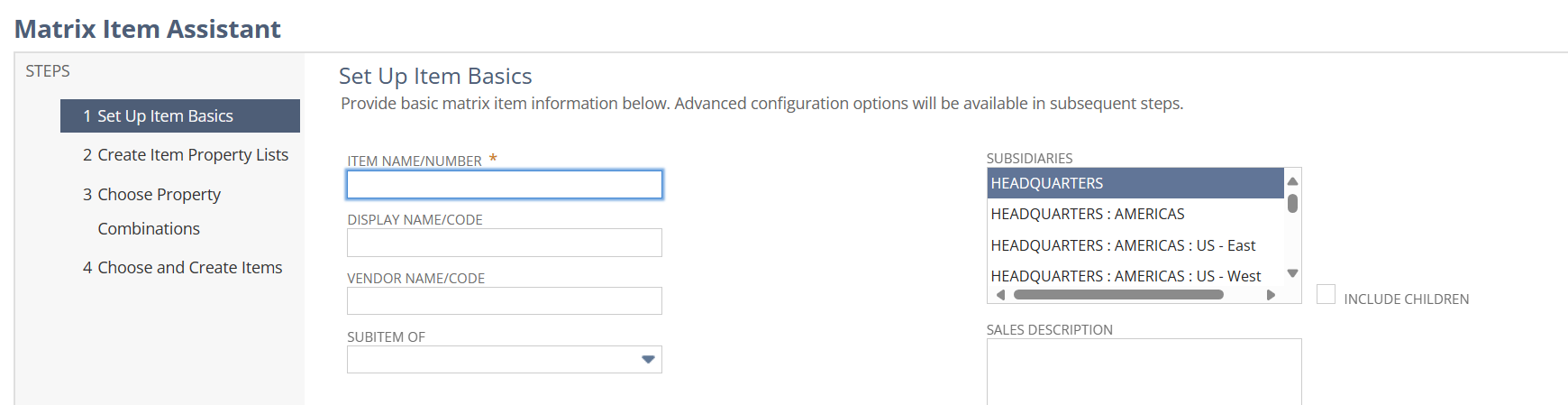1568x405 pixels.
Task: Select AMERICAS : US - West subsidiary
Action: 1135,276
